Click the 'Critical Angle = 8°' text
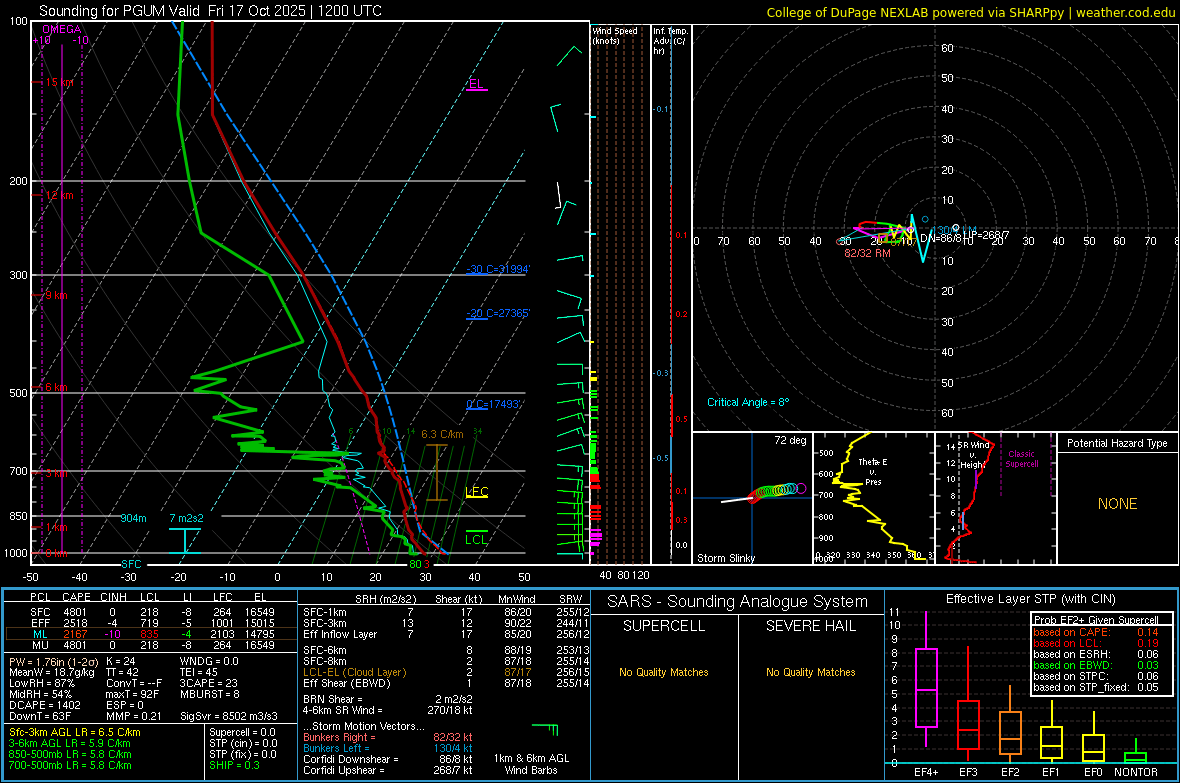Image resolution: width=1180 pixels, height=783 pixels. tap(748, 402)
